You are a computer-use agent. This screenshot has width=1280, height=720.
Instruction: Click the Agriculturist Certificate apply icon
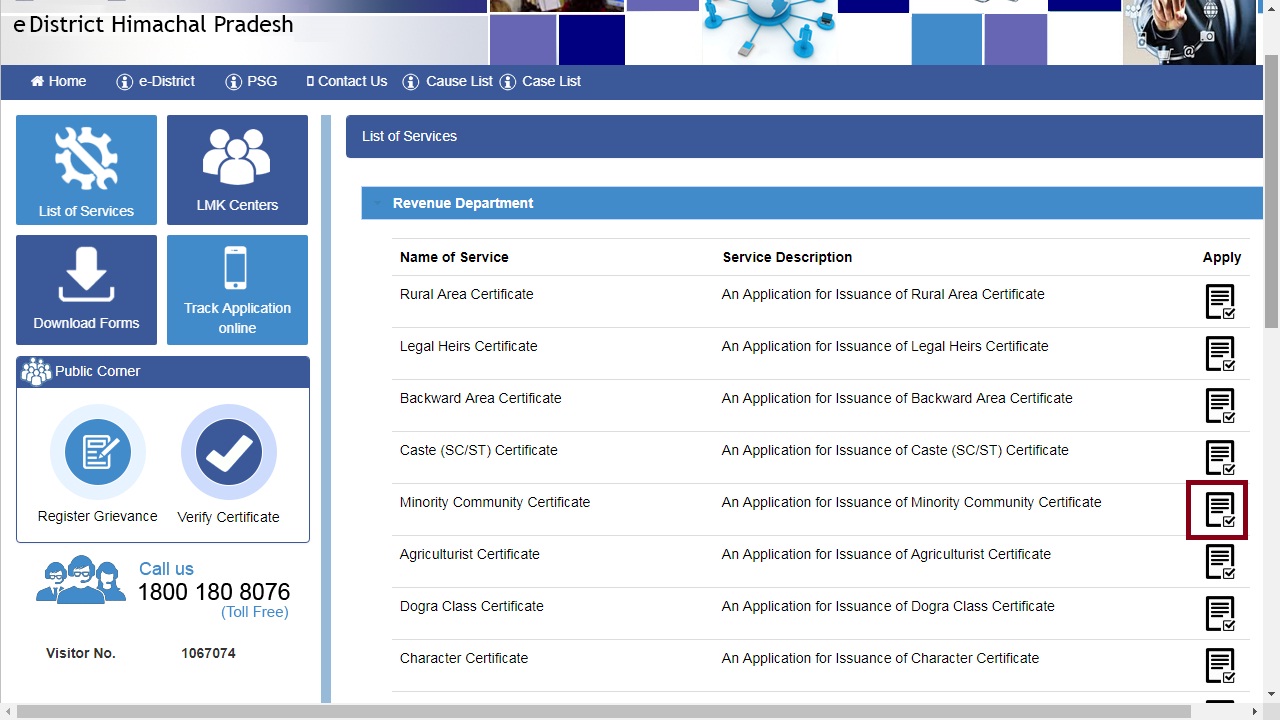(x=1219, y=561)
